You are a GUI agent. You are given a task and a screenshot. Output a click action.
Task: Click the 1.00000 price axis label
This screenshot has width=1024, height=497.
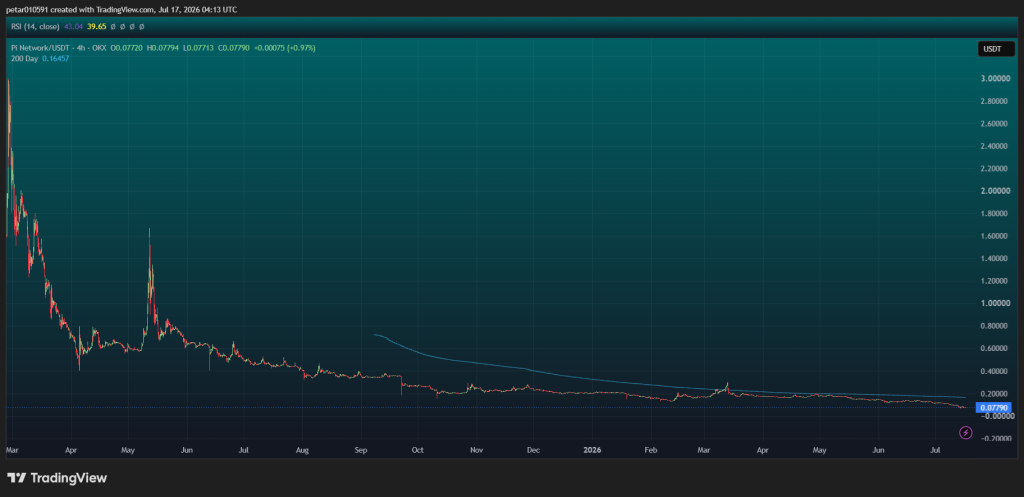[996, 304]
